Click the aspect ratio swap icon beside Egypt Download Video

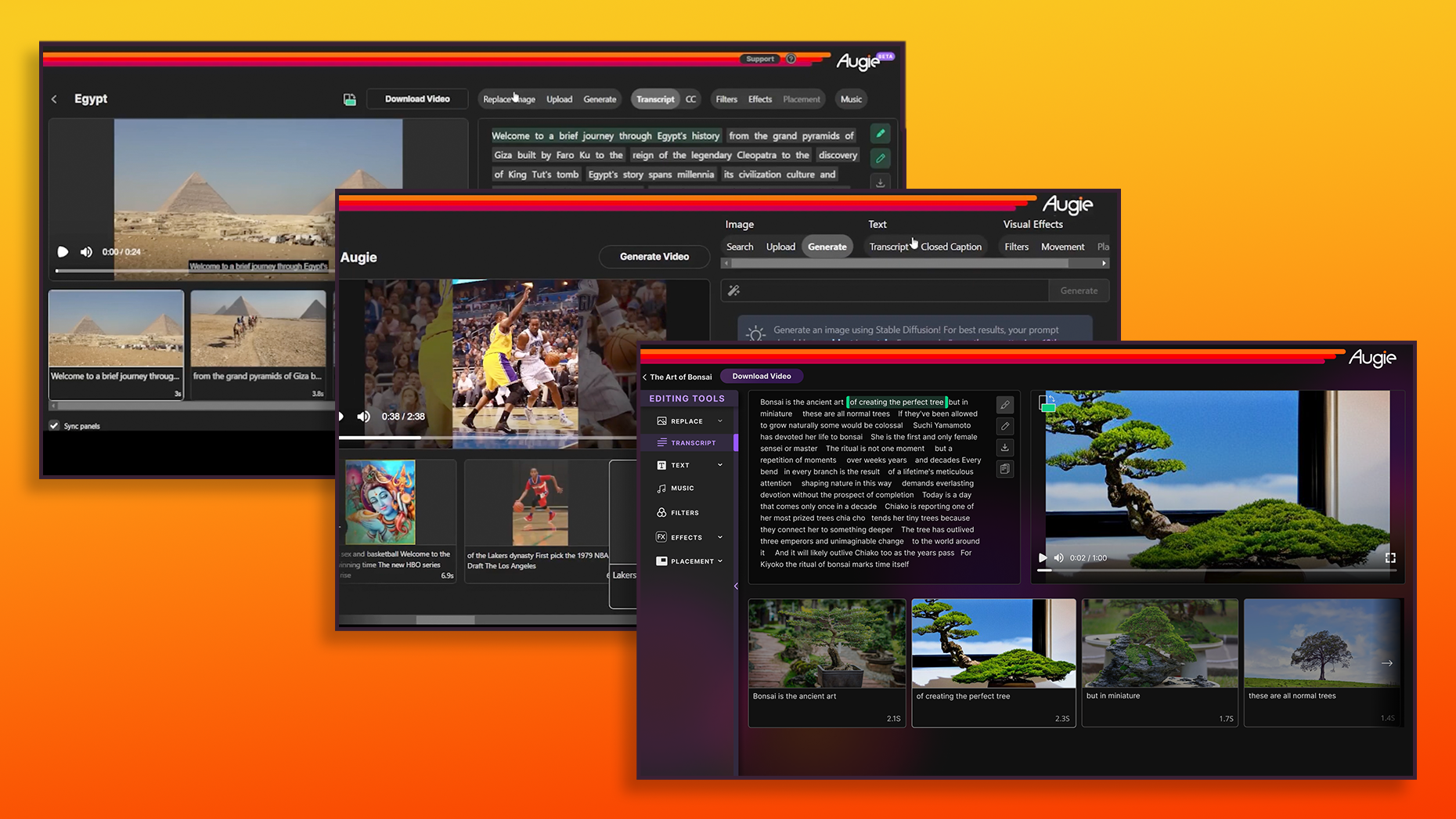[x=350, y=99]
